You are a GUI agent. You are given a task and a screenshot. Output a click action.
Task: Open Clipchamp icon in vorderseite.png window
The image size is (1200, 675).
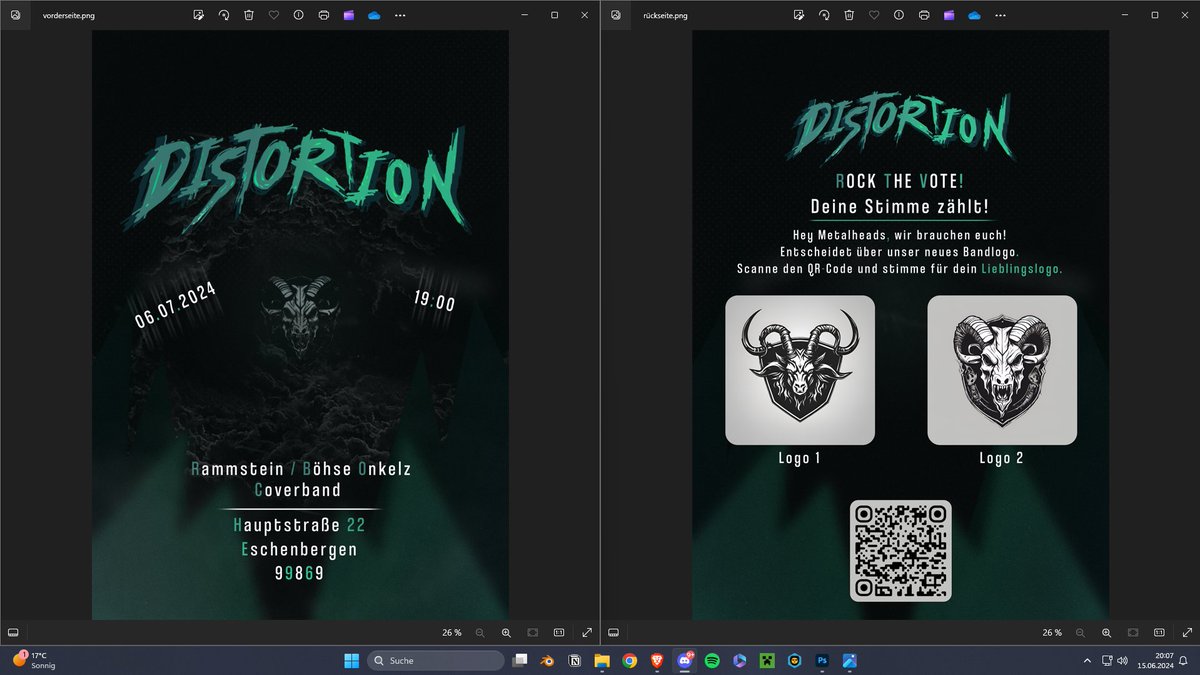[349, 16]
